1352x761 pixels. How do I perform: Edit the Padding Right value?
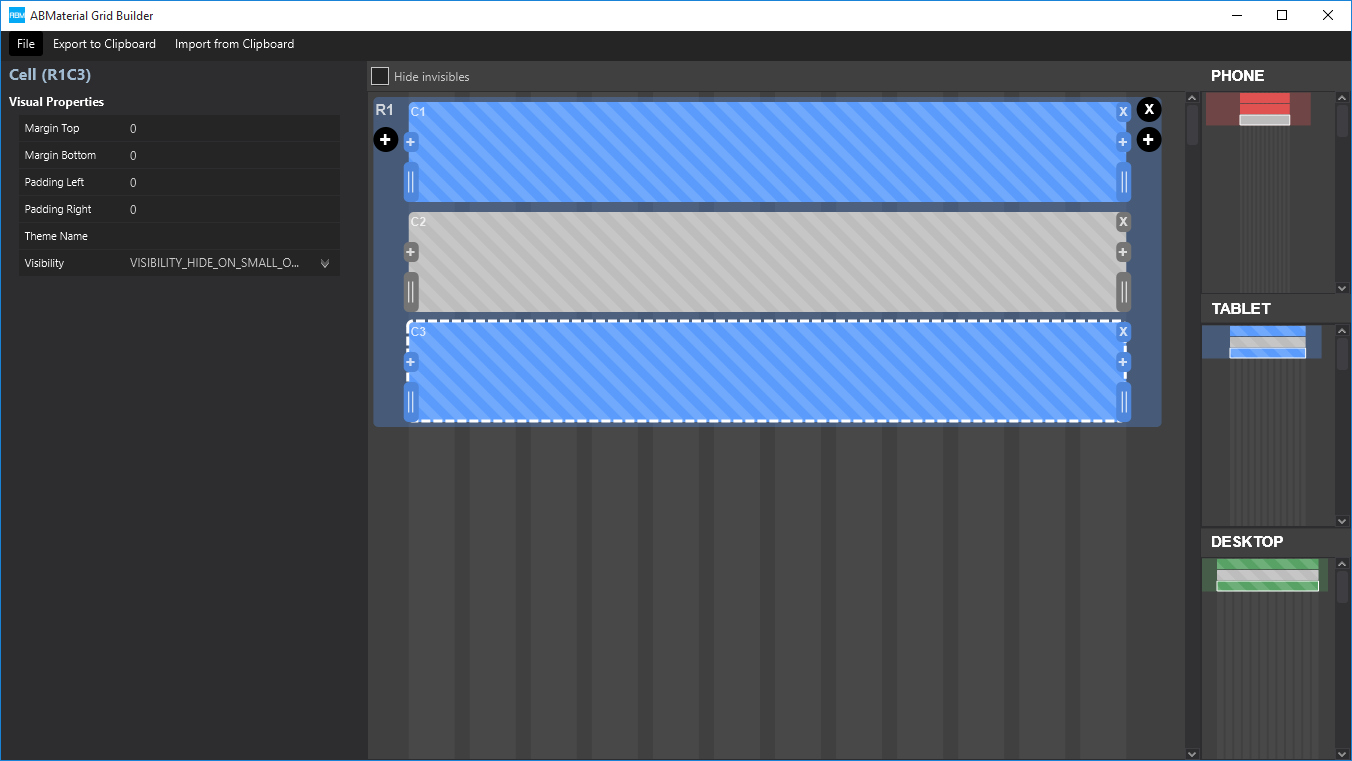[232, 209]
